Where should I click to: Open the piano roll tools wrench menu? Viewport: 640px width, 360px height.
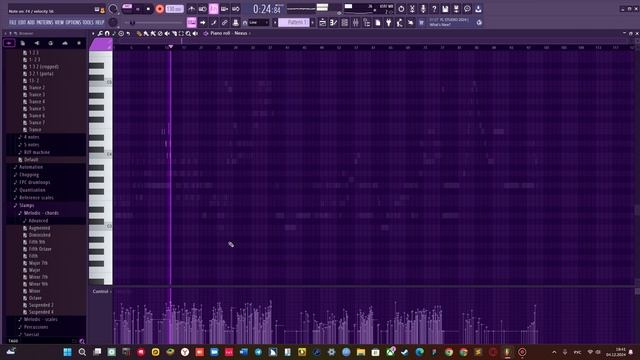point(100,33)
